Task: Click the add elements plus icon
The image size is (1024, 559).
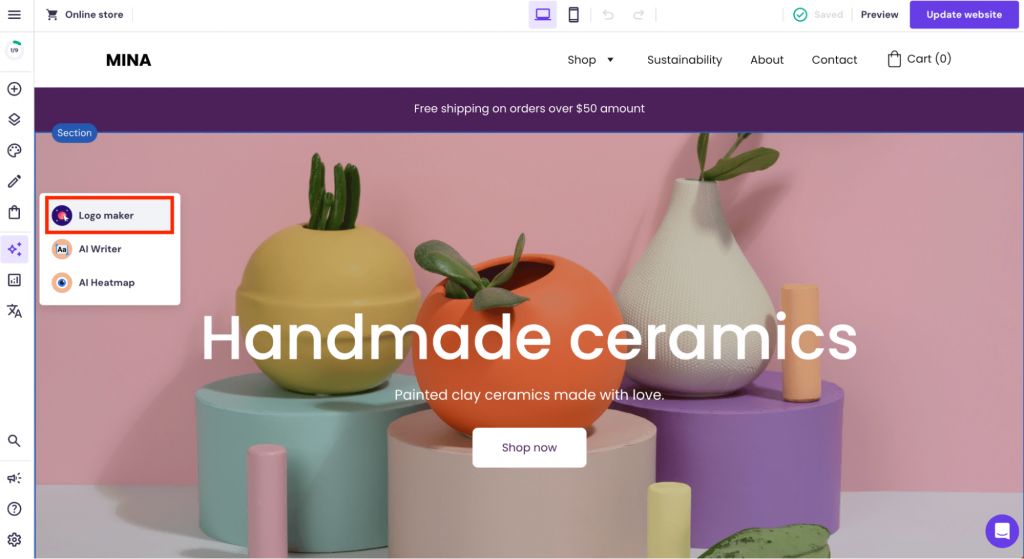Action: click(14, 89)
